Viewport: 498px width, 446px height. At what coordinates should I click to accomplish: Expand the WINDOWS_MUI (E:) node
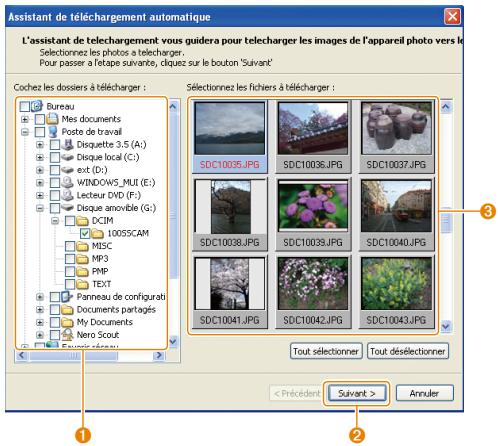pos(40,183)
